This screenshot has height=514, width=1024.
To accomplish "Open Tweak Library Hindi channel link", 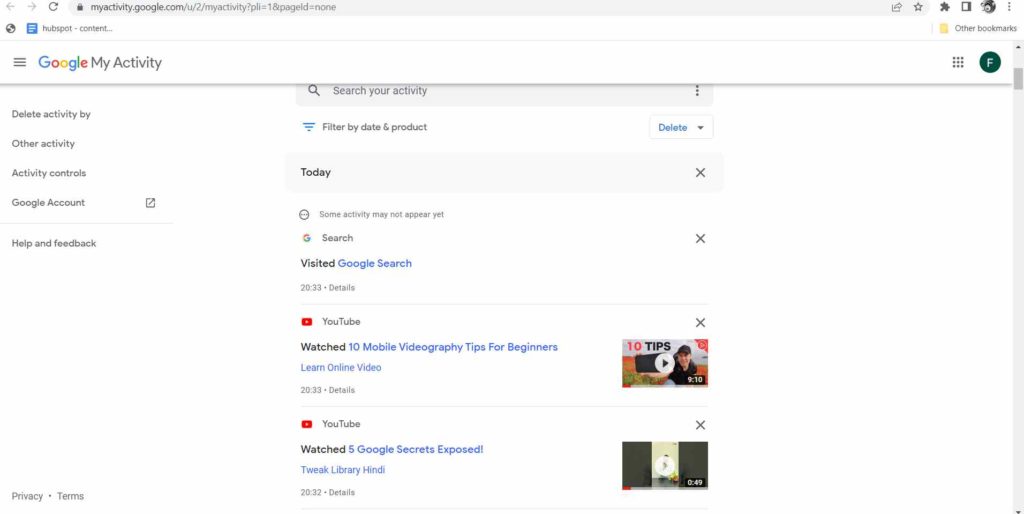I will tap(343, 470).
